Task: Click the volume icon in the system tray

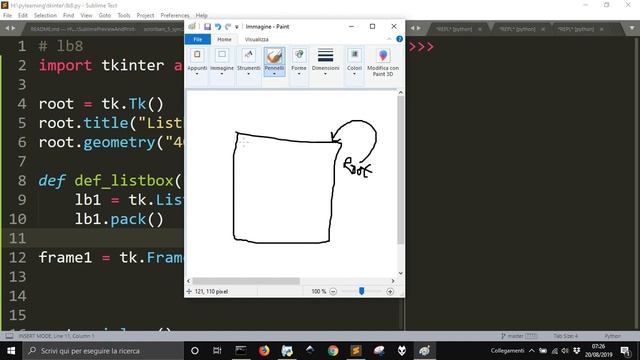Action: click(565, 351)
